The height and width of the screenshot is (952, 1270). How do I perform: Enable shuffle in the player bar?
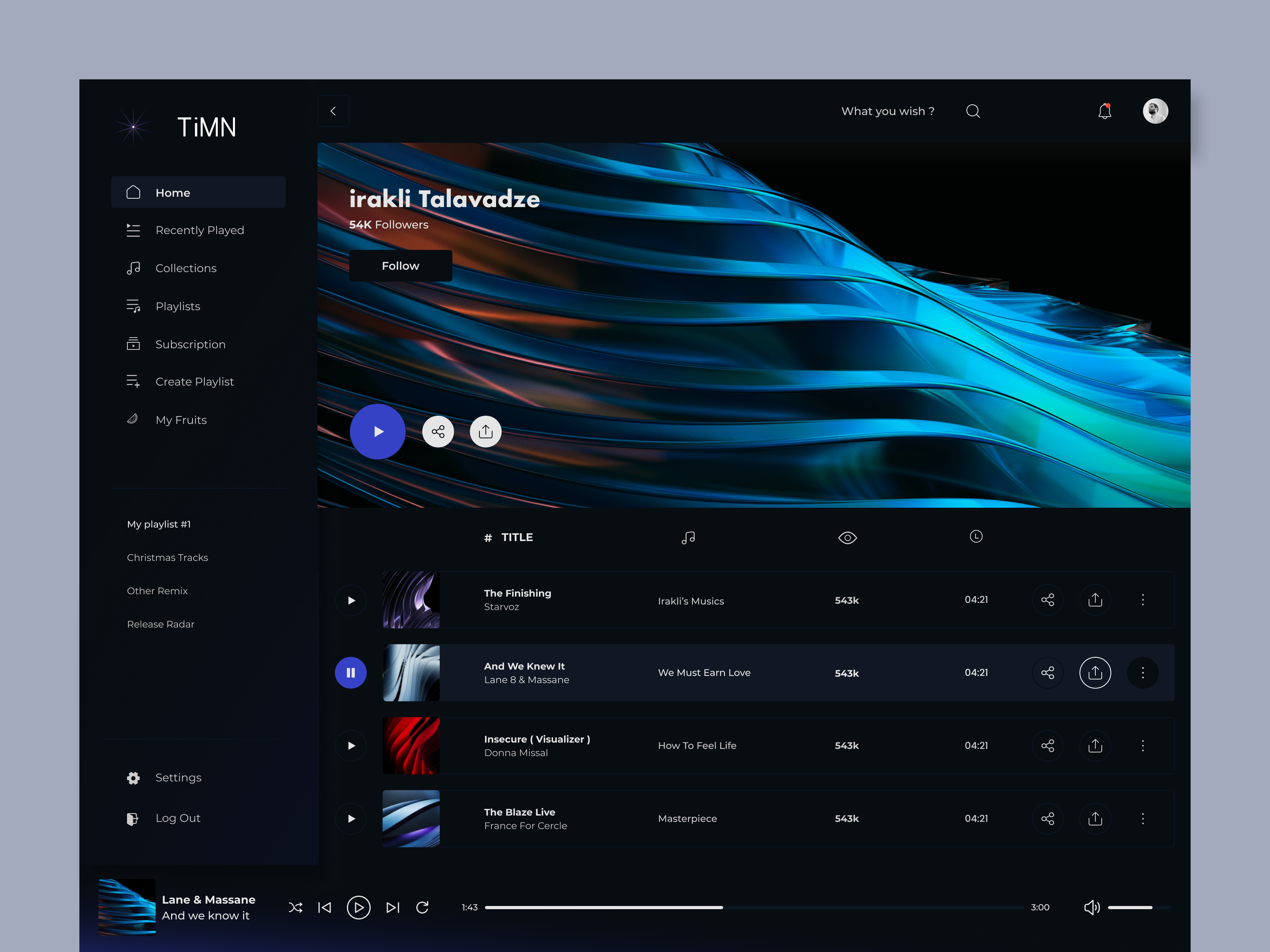296,907
